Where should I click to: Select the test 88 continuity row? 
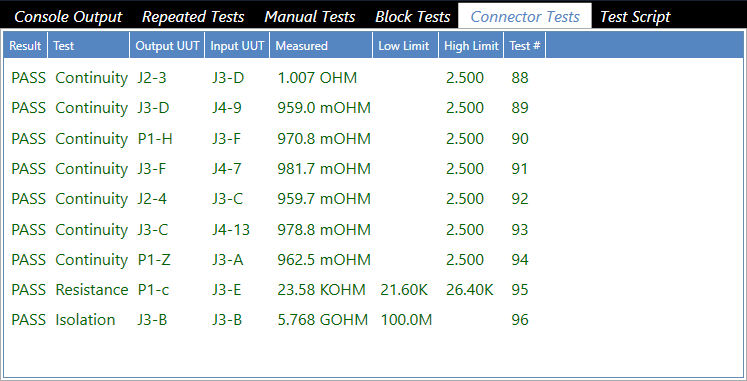[x=373, y=78]
